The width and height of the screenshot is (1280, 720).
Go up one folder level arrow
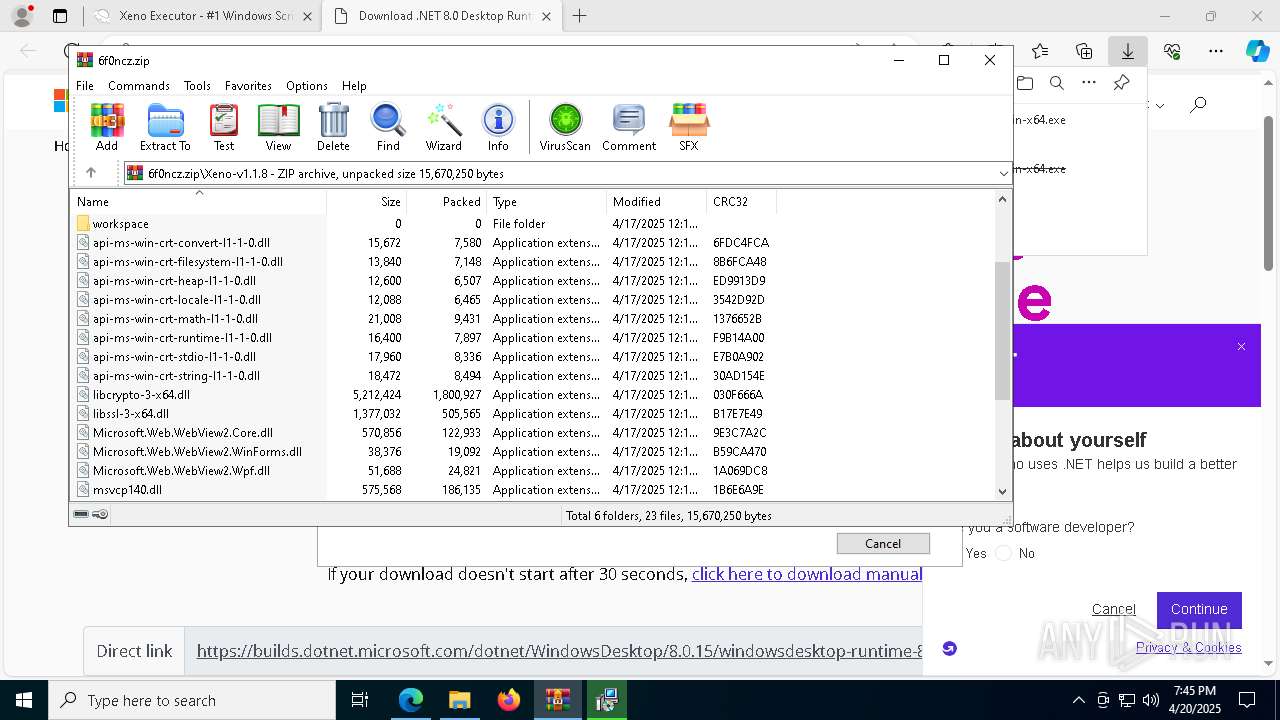coord(91,173)
